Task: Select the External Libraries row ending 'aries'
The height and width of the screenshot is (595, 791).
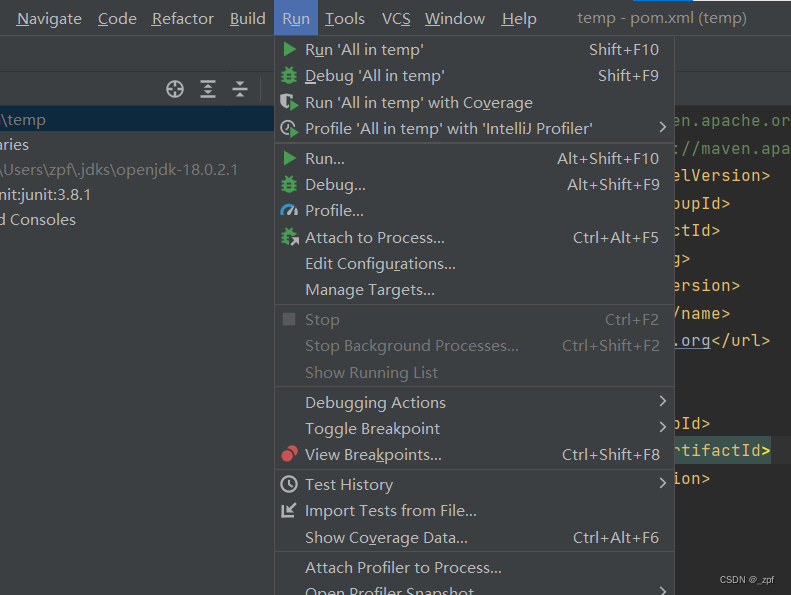Action: tap(137, 145)
